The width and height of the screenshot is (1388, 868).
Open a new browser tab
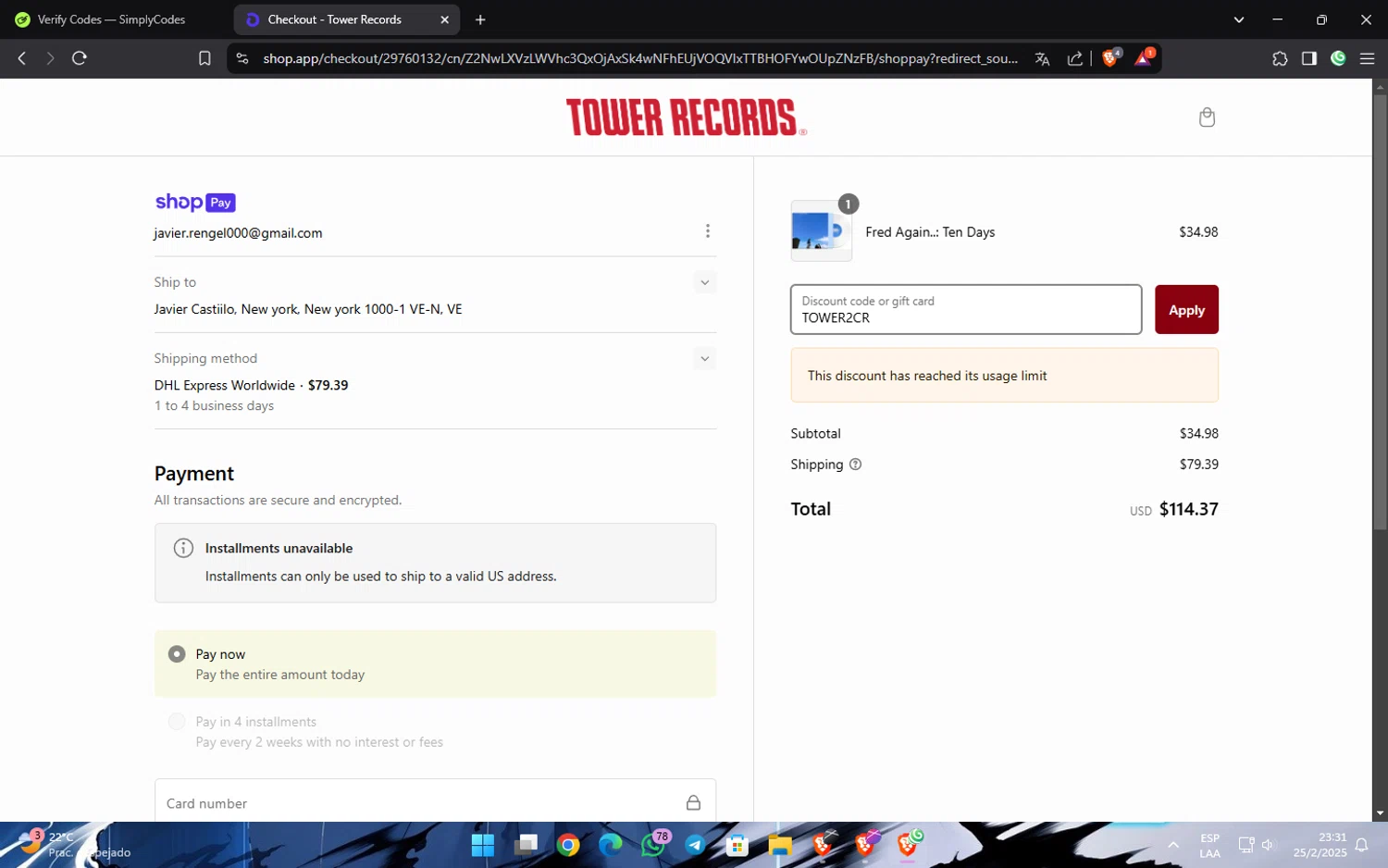point(480,19)
